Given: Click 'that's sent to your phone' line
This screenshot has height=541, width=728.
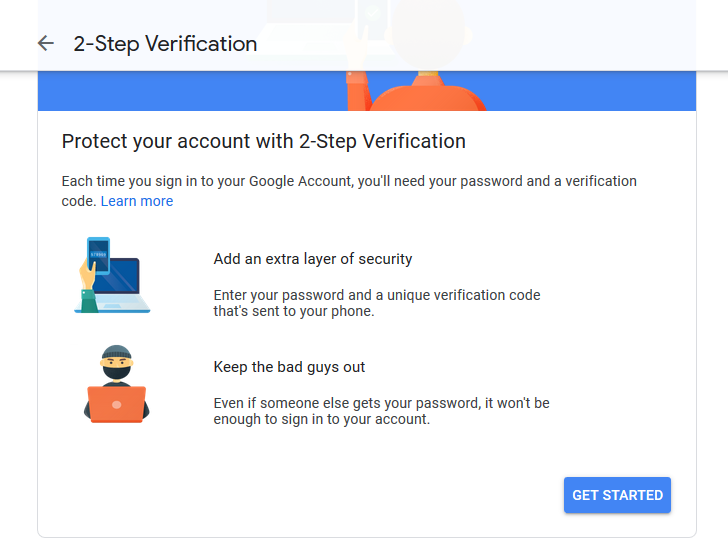Looking at the screenshot, I should coord(293,311).
